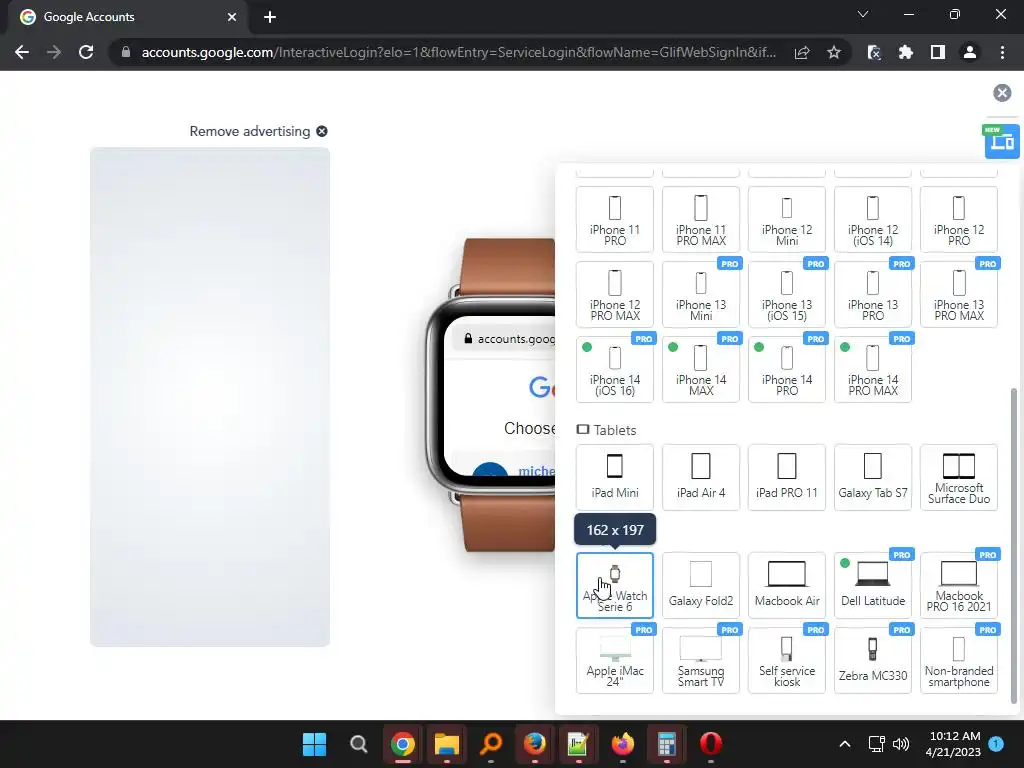Reload the current page
1024x768 pixels.
click(86, 52)
